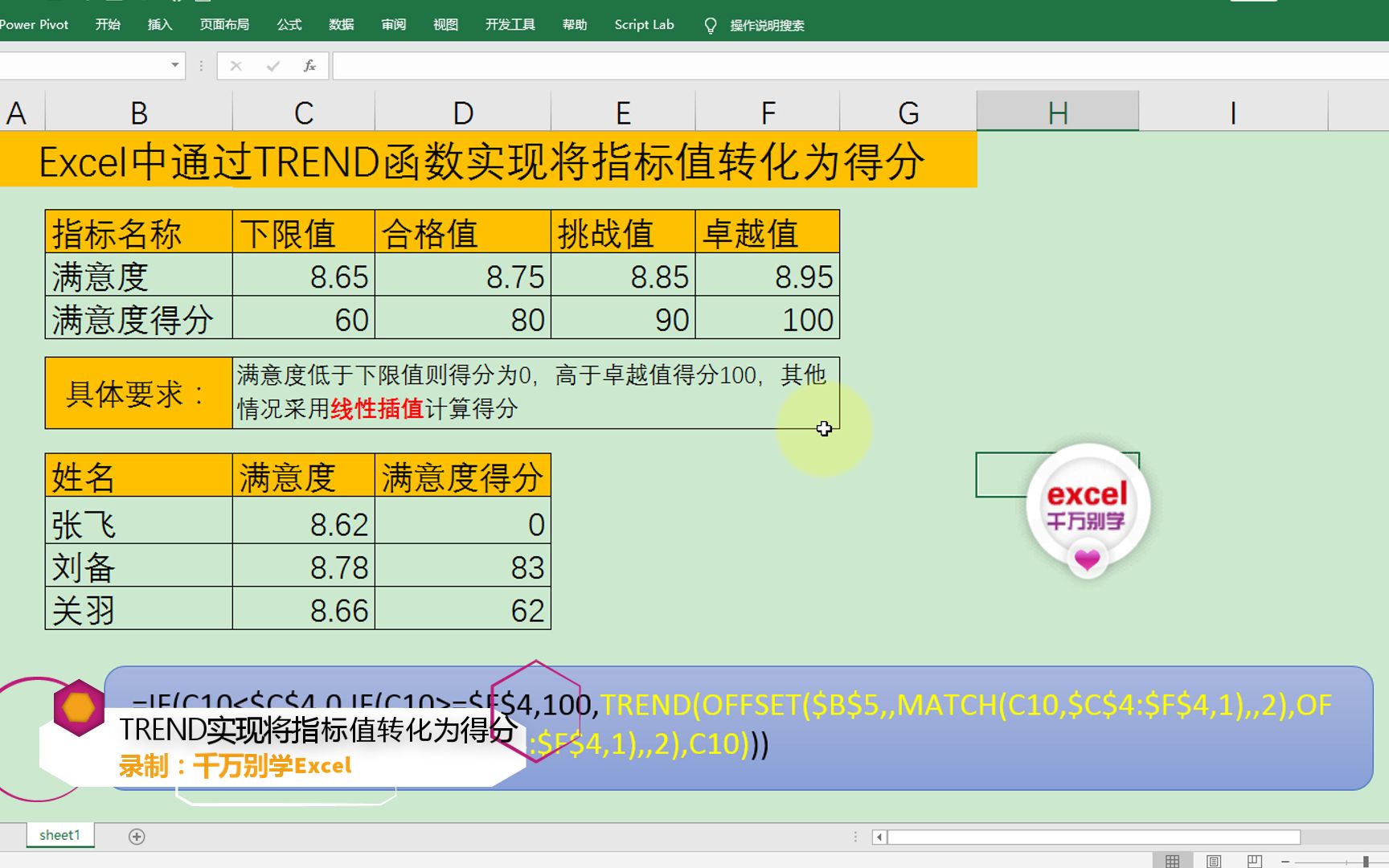The image size is (1389, 868).
Task: Open the insert function fx button
Action: point(309,66)
